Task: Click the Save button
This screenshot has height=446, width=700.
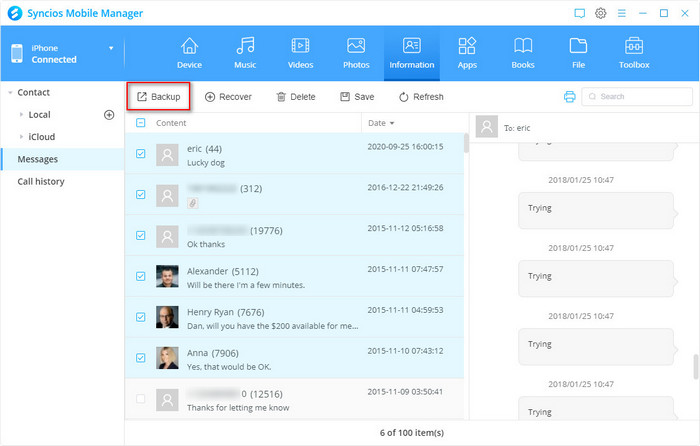Action: coord(357,97)
